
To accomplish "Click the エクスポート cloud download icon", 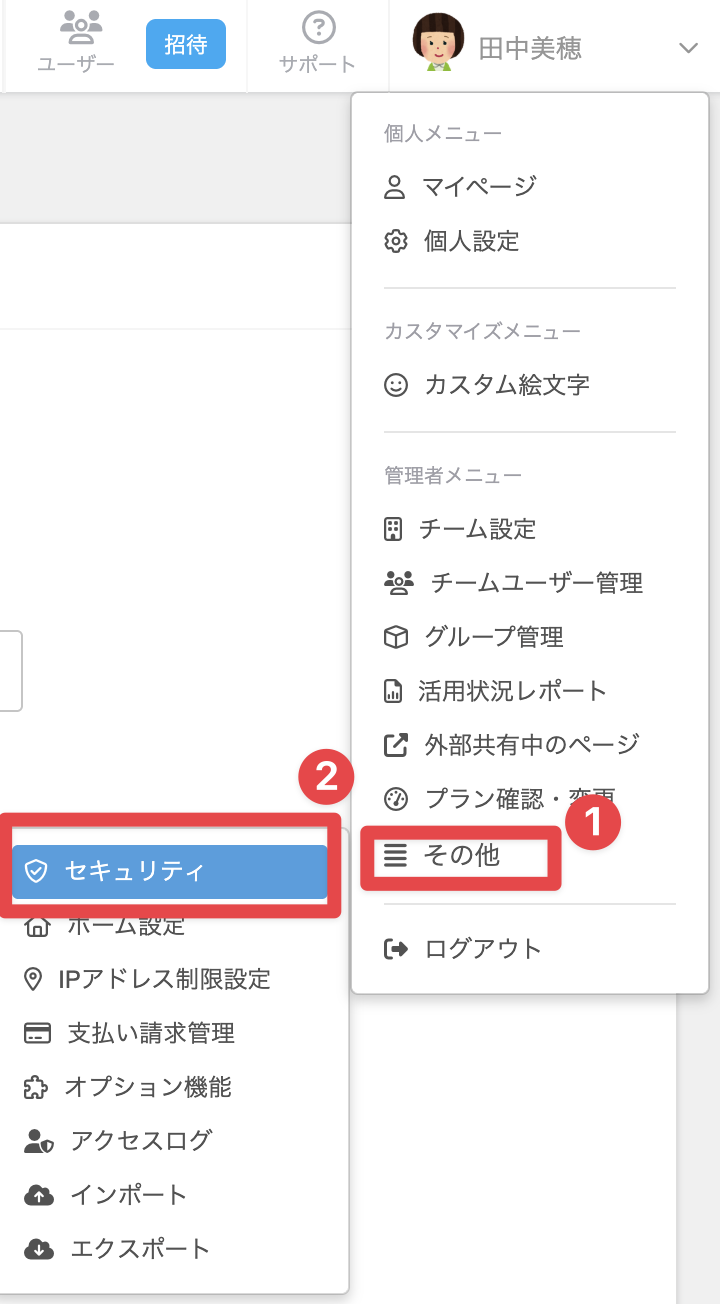I will click(38, 1249).
